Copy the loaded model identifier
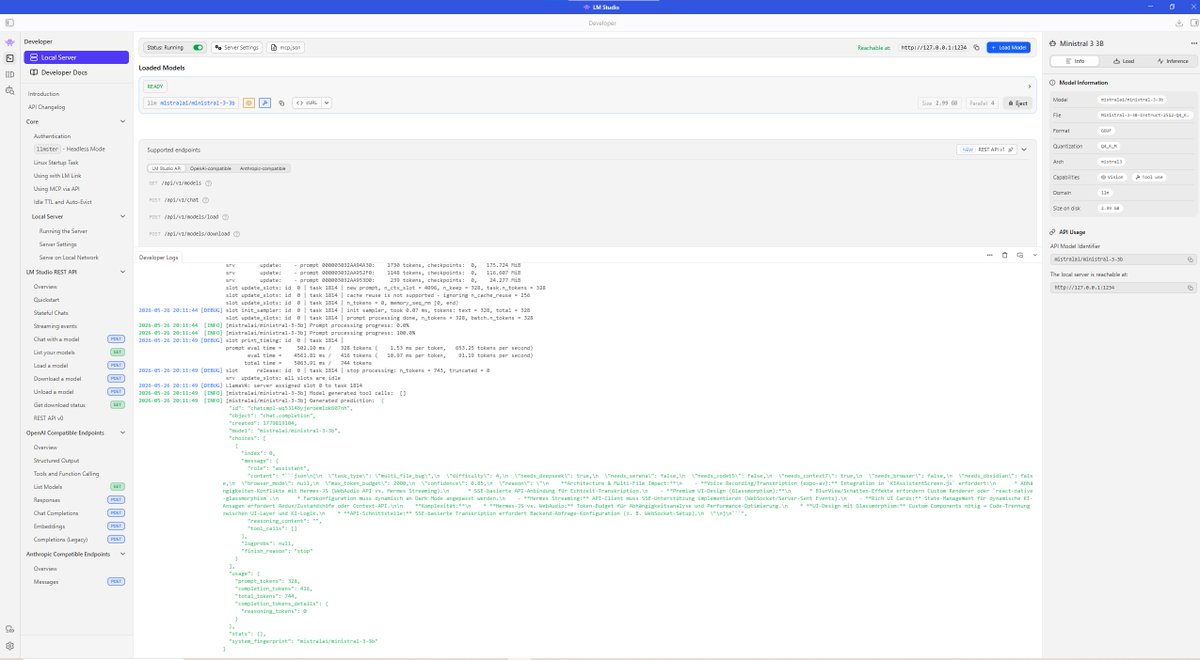 tap(281, 103)
